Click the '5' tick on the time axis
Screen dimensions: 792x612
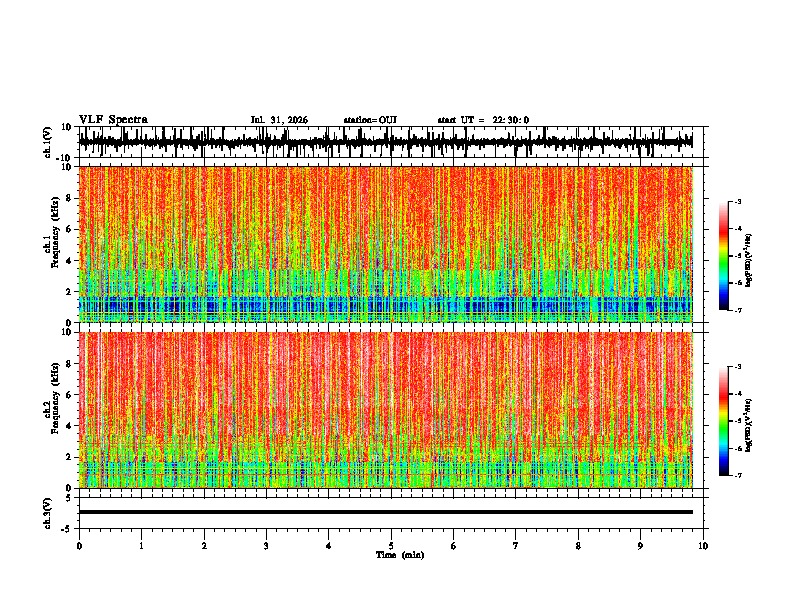(x=391, y=546)
